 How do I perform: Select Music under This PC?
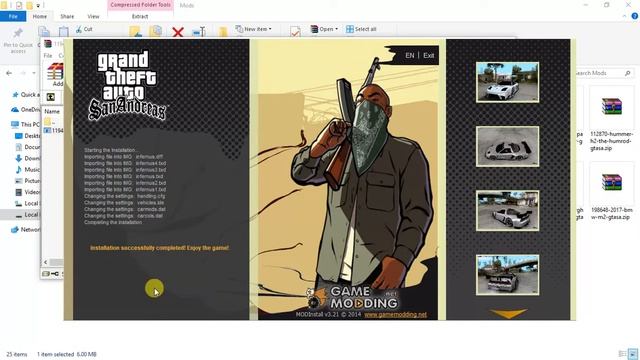pos(27,169)
